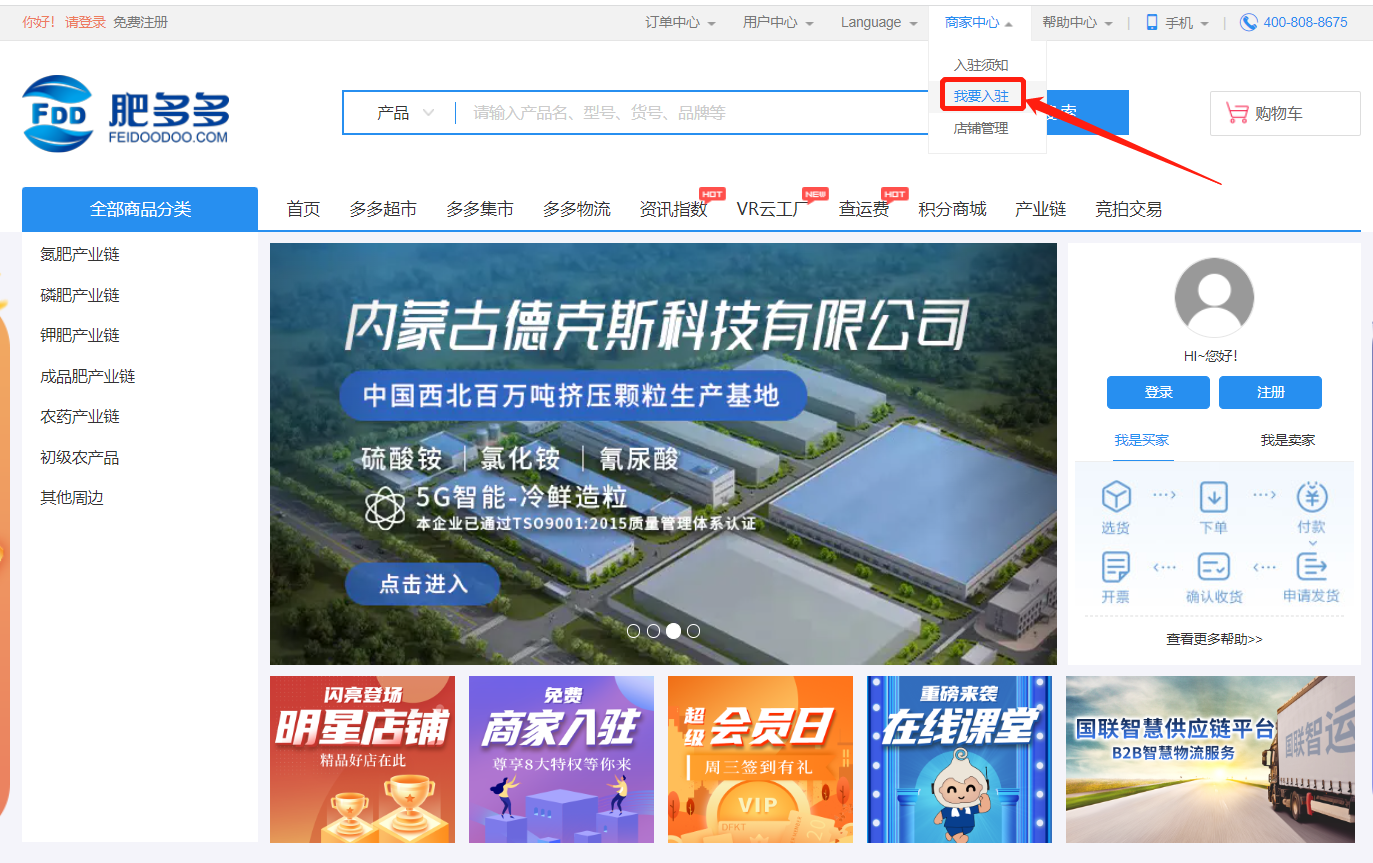Open 查运费 navigation item
The height and width of the screenshot is (863, 1373).
click(864, 209)
